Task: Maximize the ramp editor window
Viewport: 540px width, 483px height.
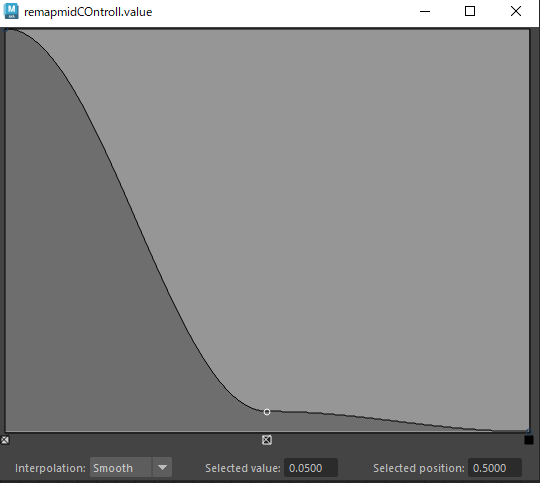Action: (470, 11)
